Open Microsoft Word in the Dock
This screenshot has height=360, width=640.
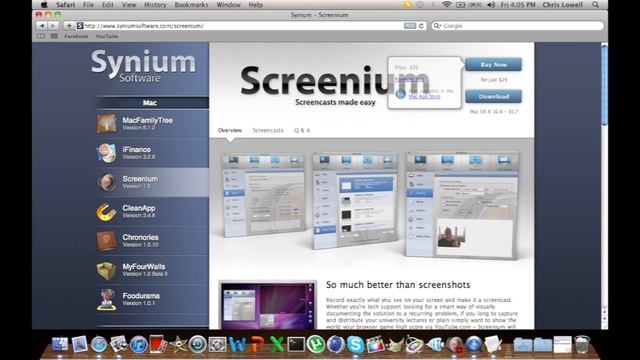pos(237,344)
